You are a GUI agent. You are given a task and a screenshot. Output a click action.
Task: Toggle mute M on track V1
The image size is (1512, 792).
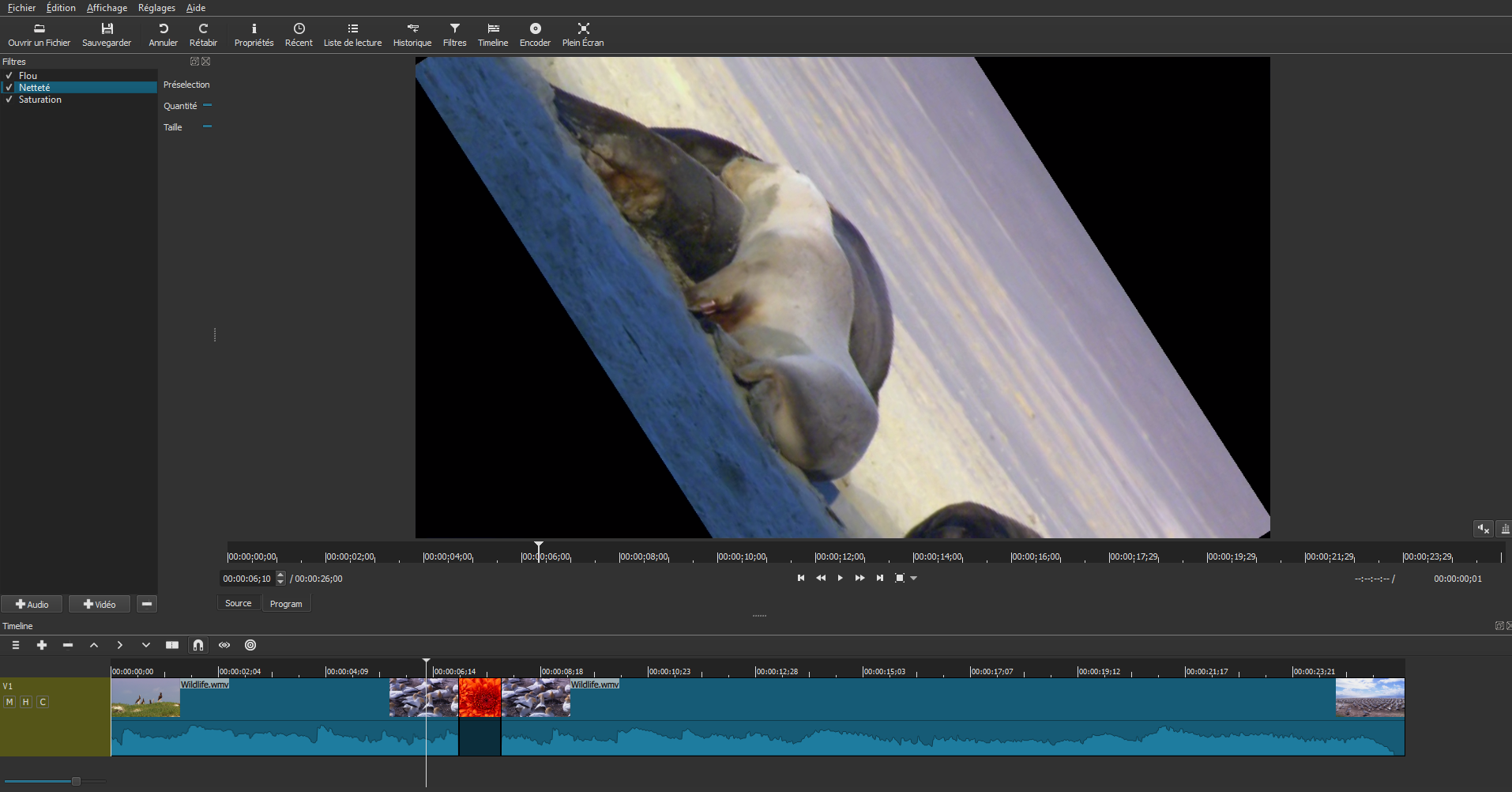(9, 702)
